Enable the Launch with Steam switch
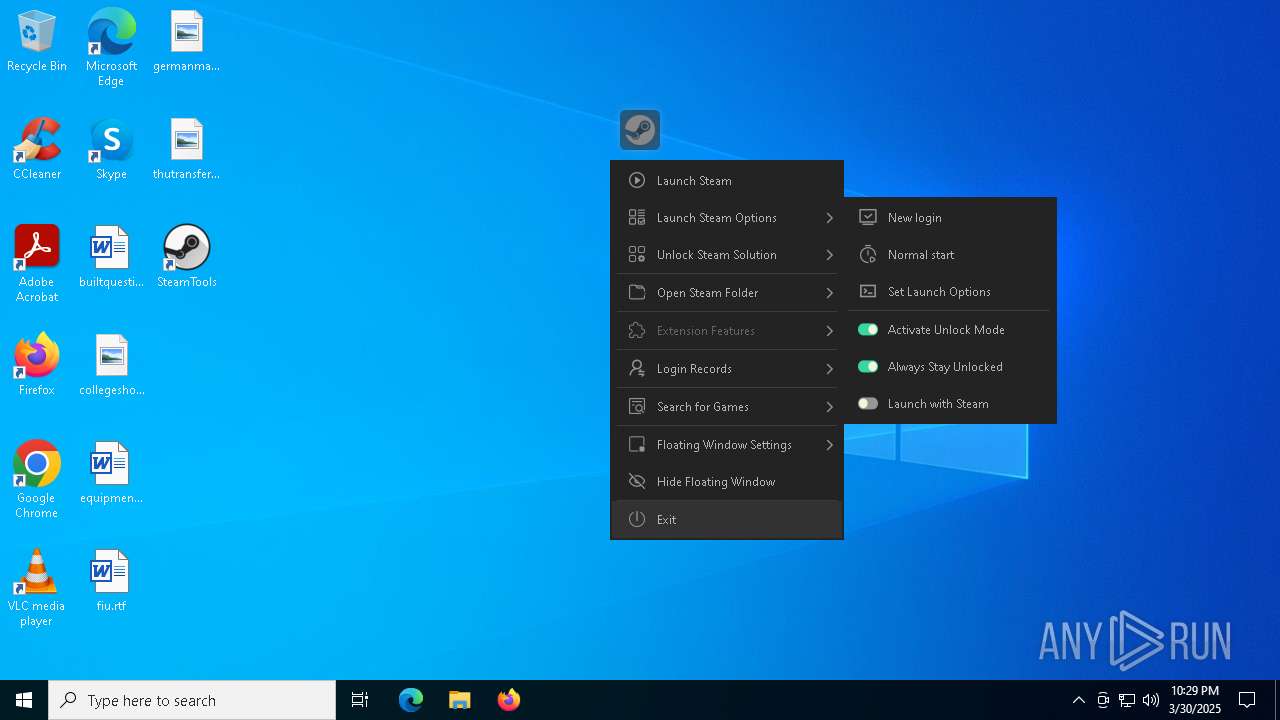1280x720 pixels. (x=868, y=404)
